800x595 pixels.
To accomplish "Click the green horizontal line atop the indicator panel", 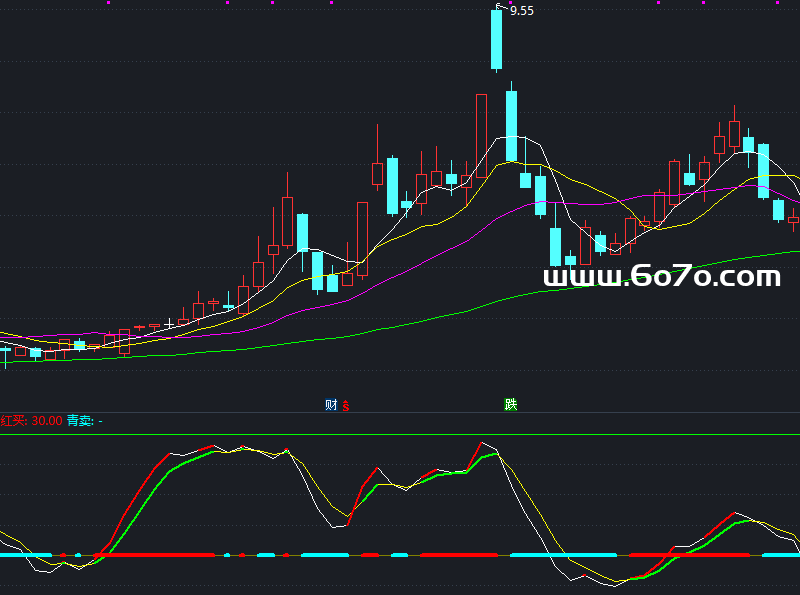I will 400,434.
